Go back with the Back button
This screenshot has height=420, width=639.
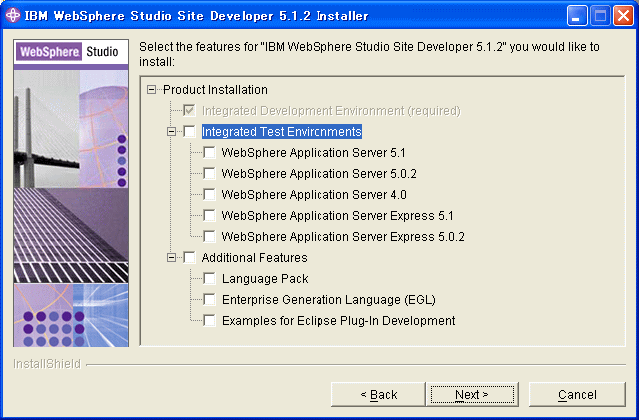click(x=379, y=394)
